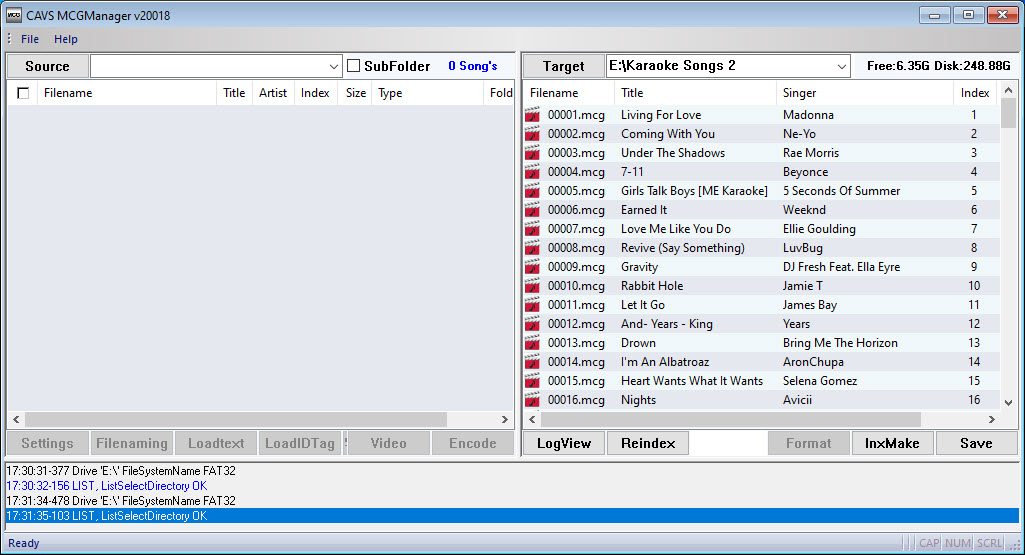The image size is (1025, 555).
Task: Click the icon beside 00009.mcg
Action: 532,267
